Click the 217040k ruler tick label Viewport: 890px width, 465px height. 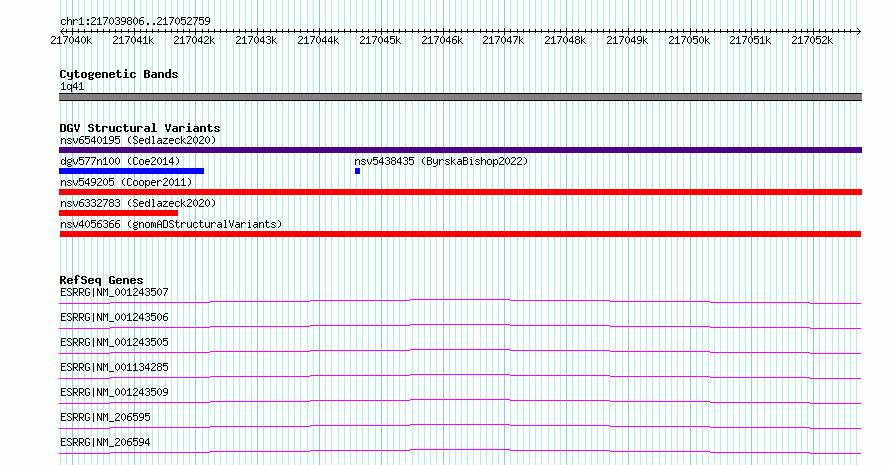pyautogui.click(x=71, y=40)
